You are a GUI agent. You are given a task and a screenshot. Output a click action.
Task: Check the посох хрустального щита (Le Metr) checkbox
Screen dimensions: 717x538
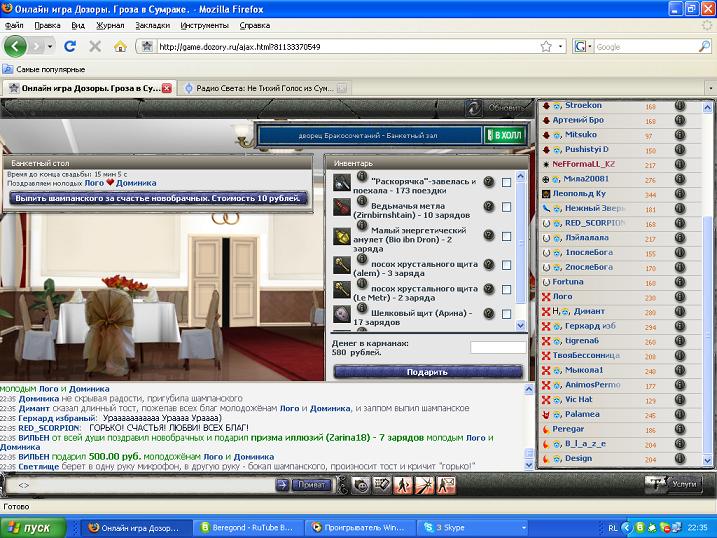506,289
